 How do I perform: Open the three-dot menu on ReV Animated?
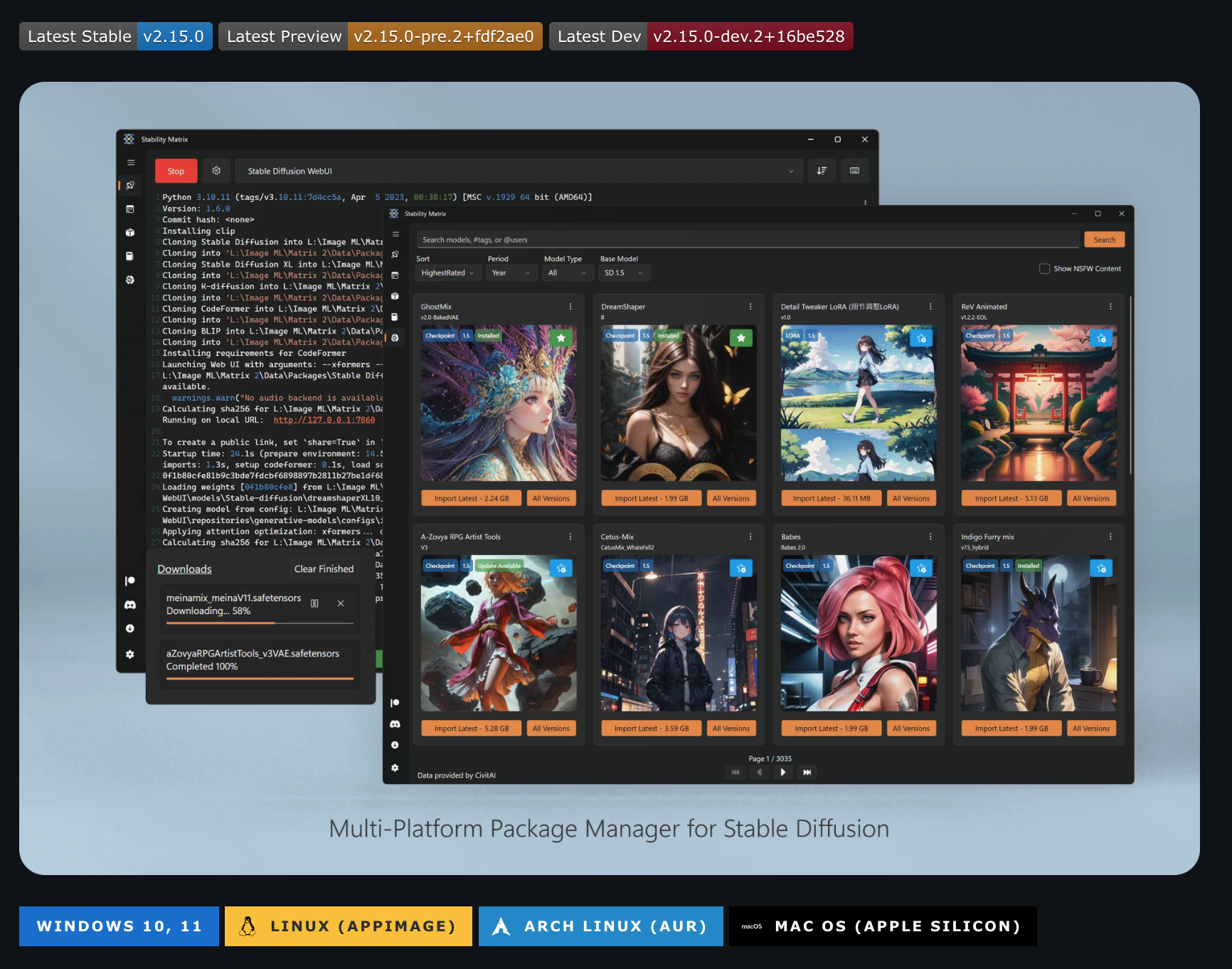(x=1110, y=307)
